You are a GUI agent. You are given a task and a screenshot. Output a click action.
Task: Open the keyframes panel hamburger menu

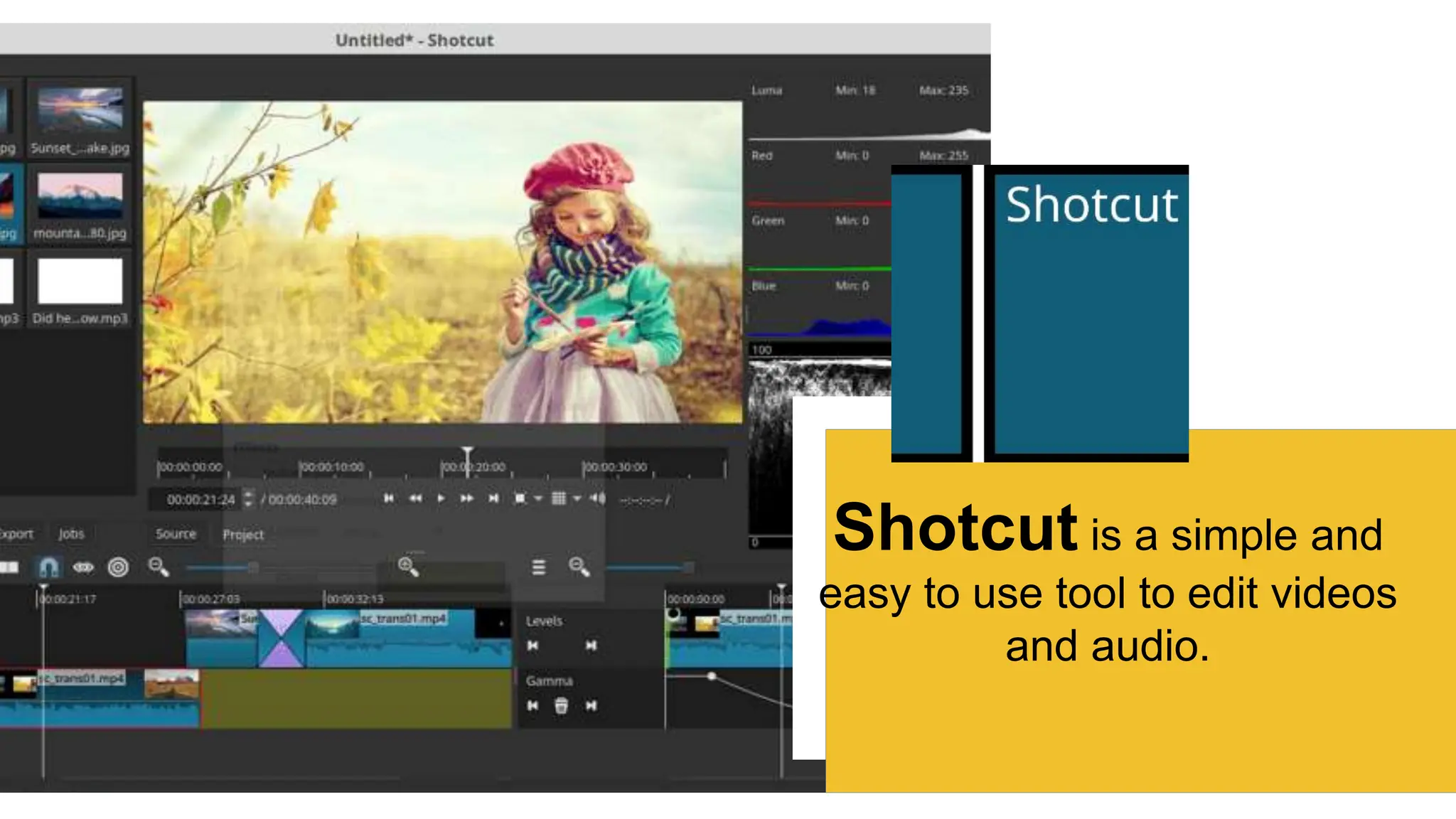tap(539, 567)
